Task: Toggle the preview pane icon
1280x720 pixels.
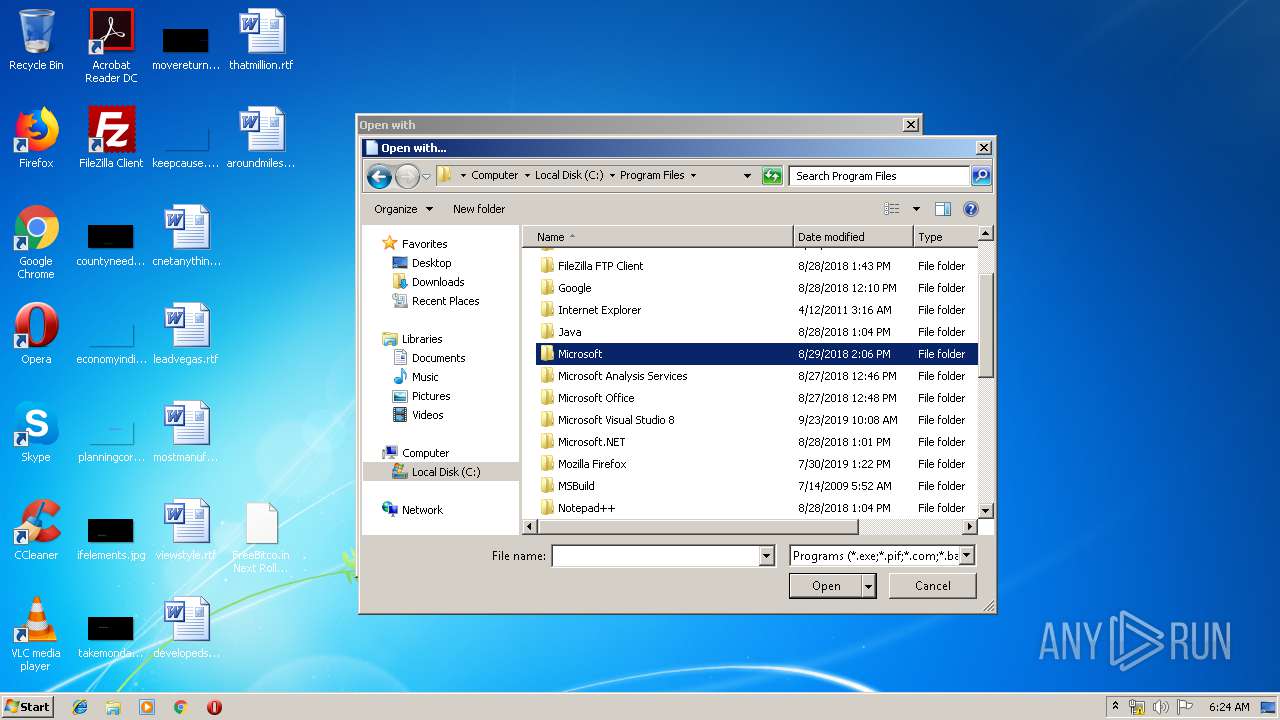Action: tap(942, 209)
